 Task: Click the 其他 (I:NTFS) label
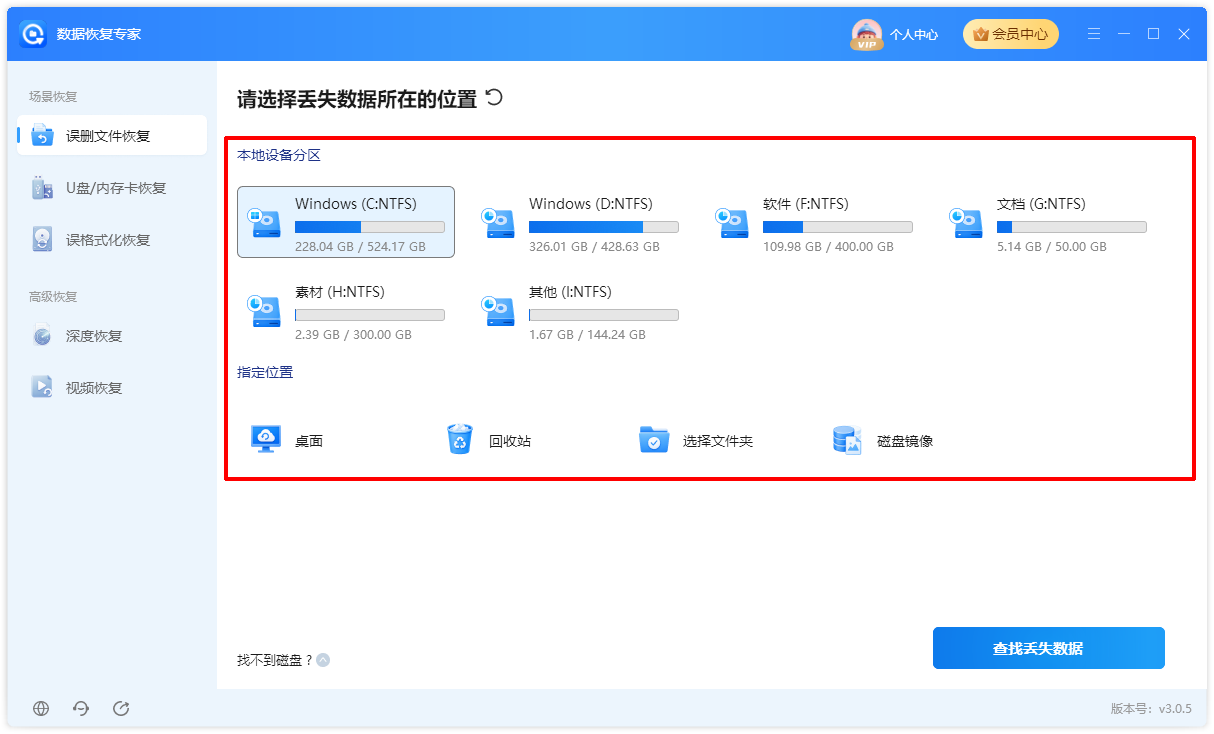(570, 292)
